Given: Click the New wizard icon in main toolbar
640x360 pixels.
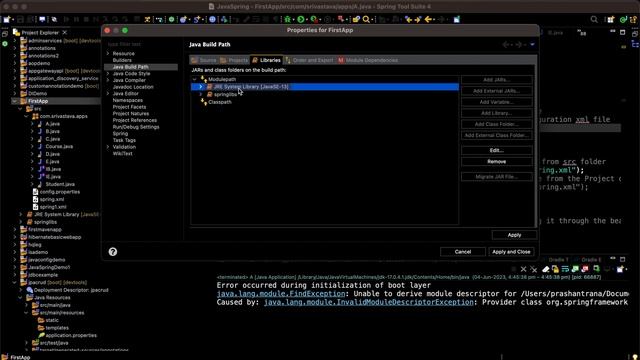Looking at the screenshot, I should [x=7, y=19].
